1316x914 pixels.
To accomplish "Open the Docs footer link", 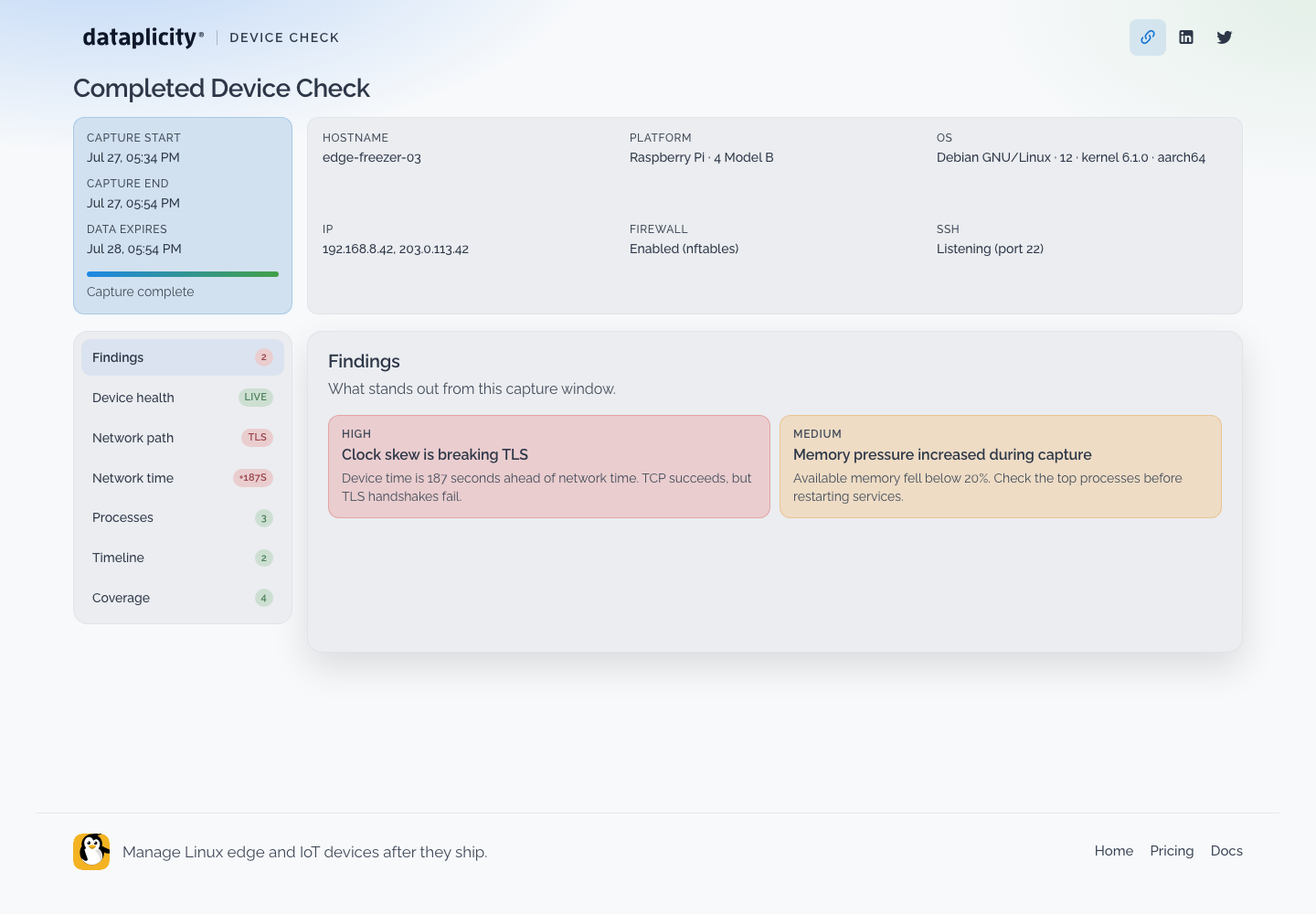I will pos(1226,851).
